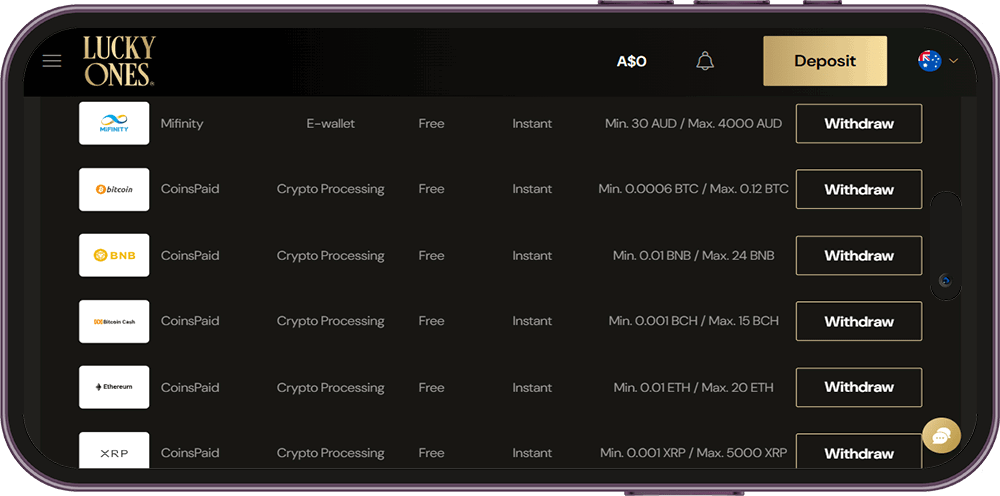The image size is (1000, 496).
Task: Open the hamburger menu
Action: click(x=52, y=61)
